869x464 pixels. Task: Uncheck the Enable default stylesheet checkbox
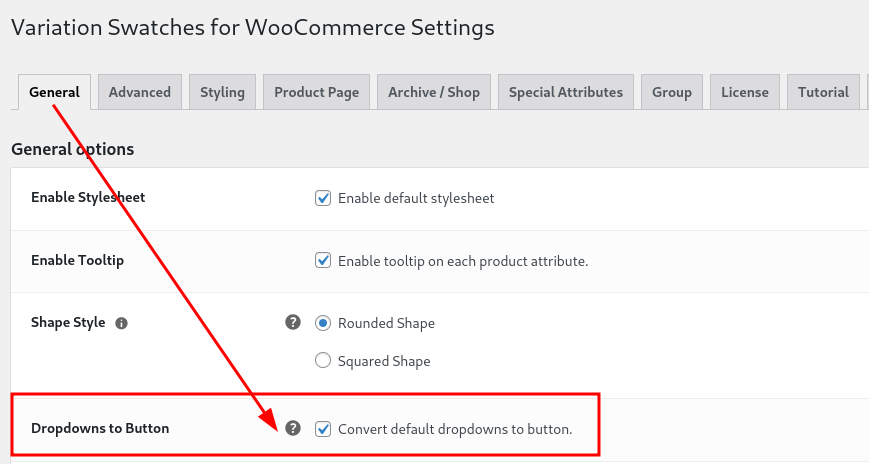tap(323, 198)
